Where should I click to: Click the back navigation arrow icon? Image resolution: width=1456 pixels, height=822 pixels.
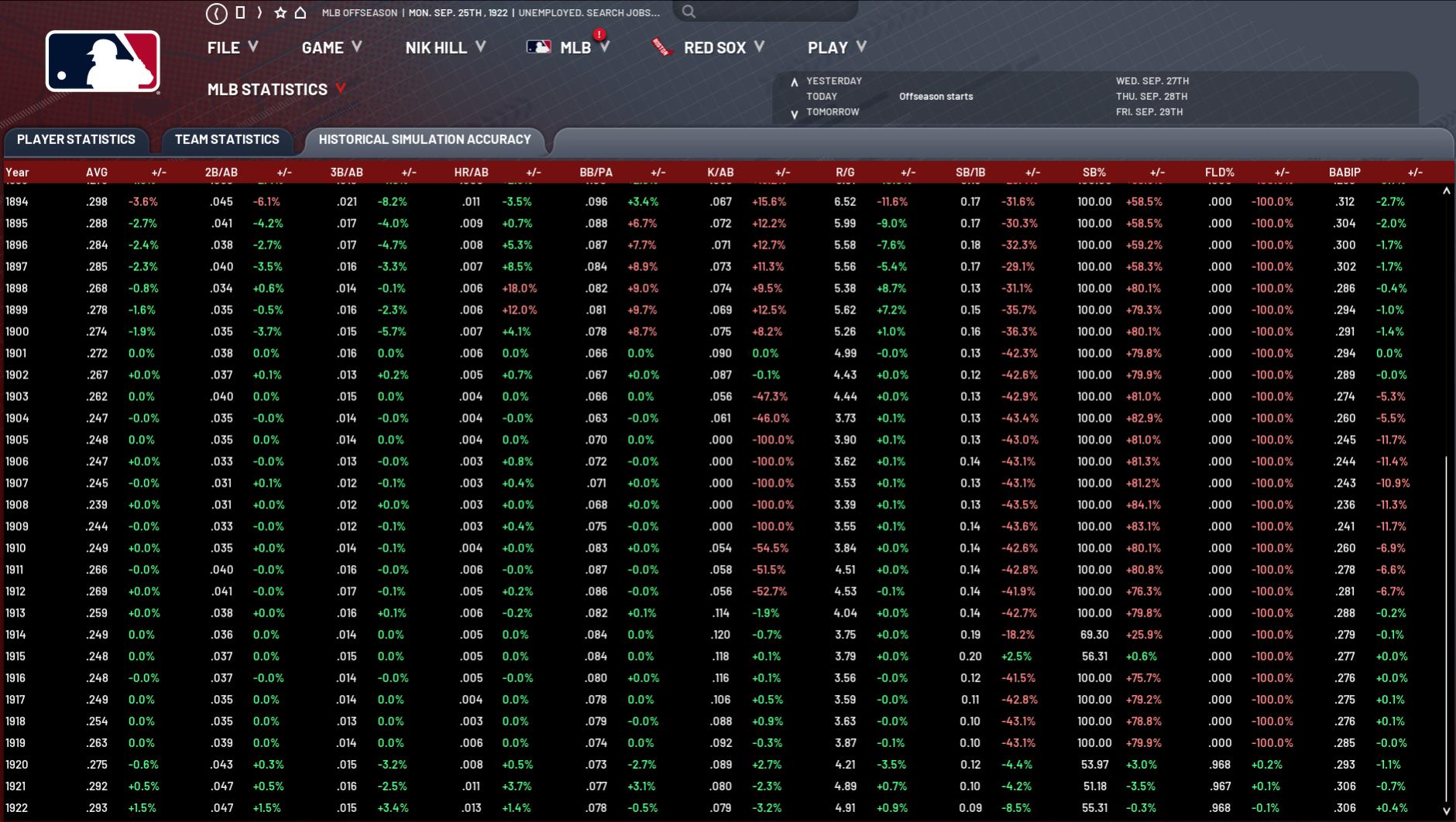tap(217, 13)
